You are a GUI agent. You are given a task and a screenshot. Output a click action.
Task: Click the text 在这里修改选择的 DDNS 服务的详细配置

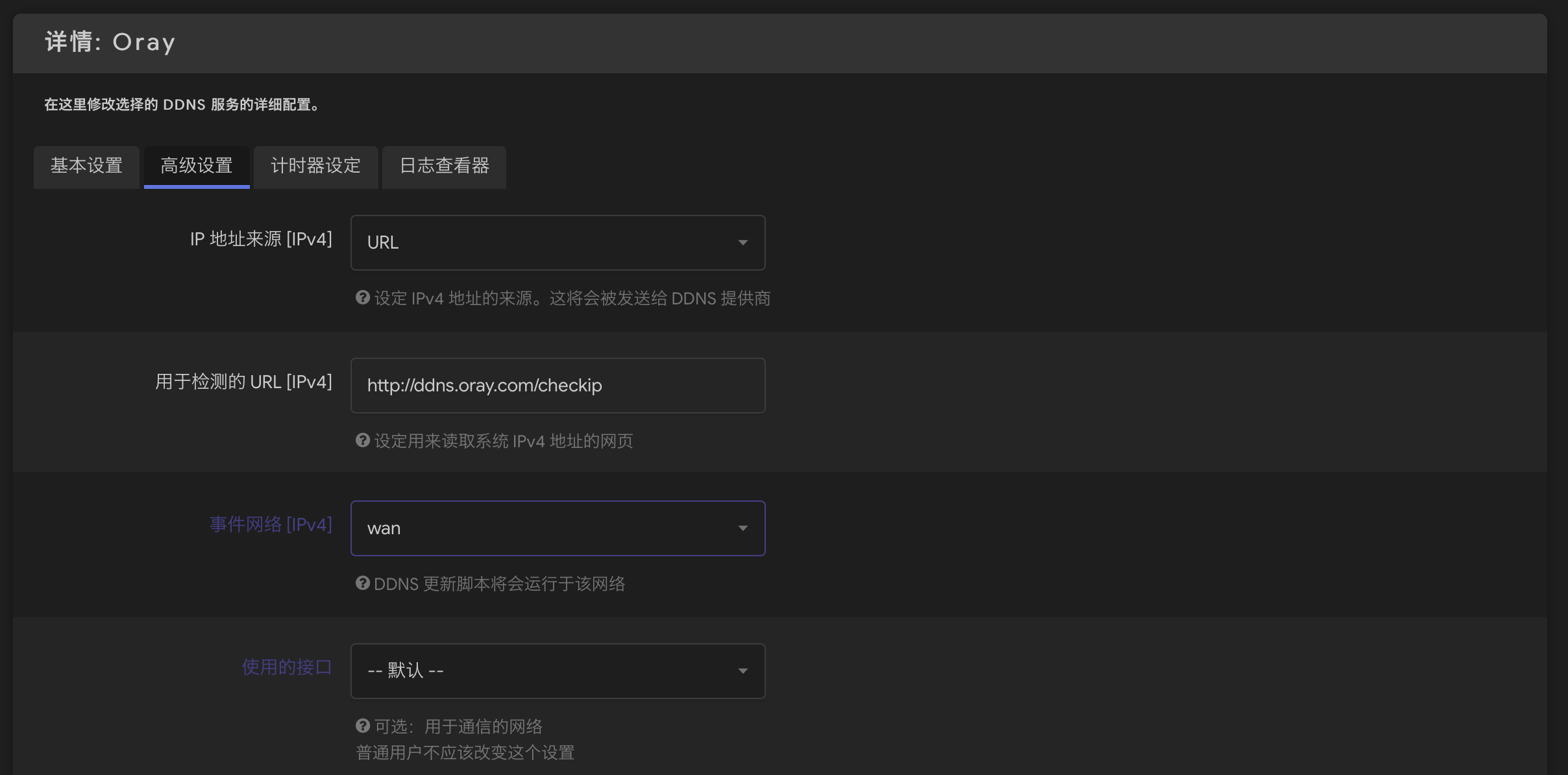[182, 105]
